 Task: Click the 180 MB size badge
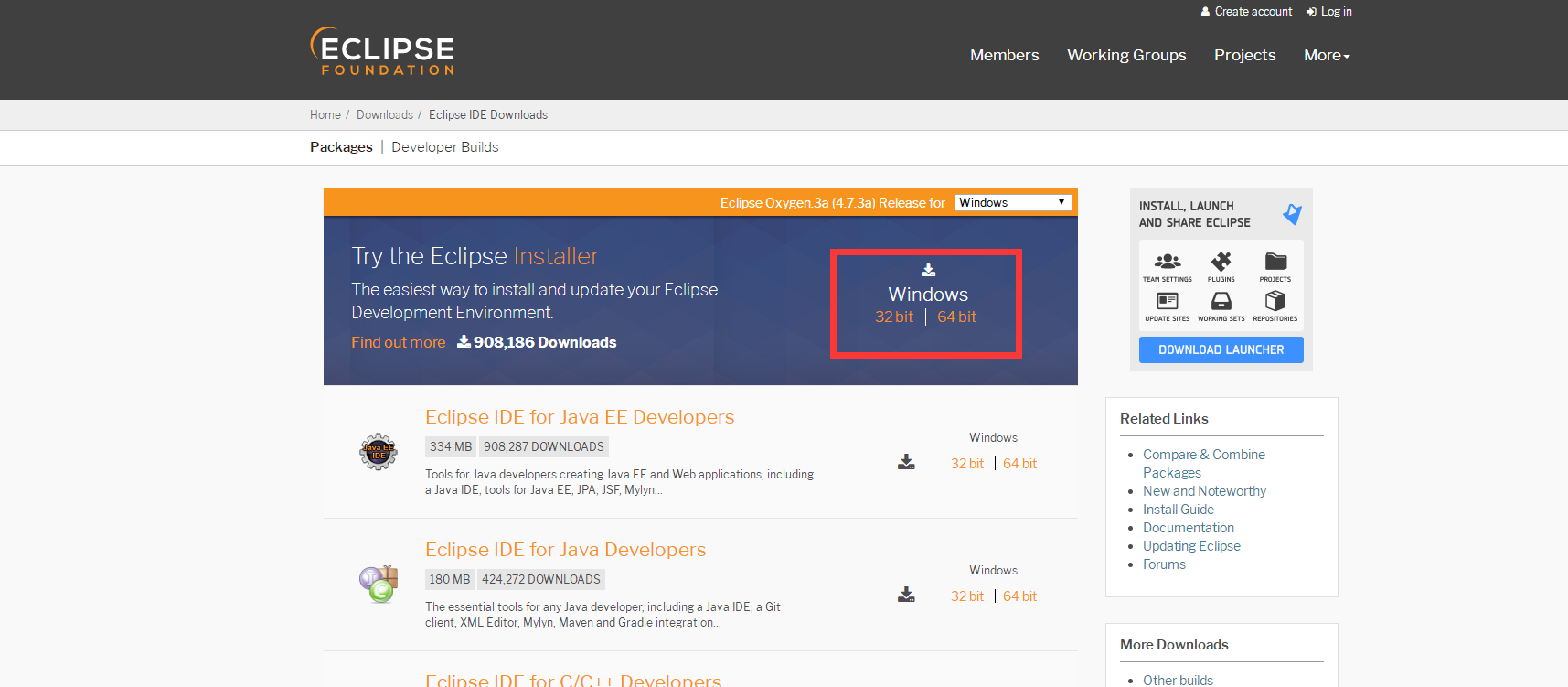(450, 579)
